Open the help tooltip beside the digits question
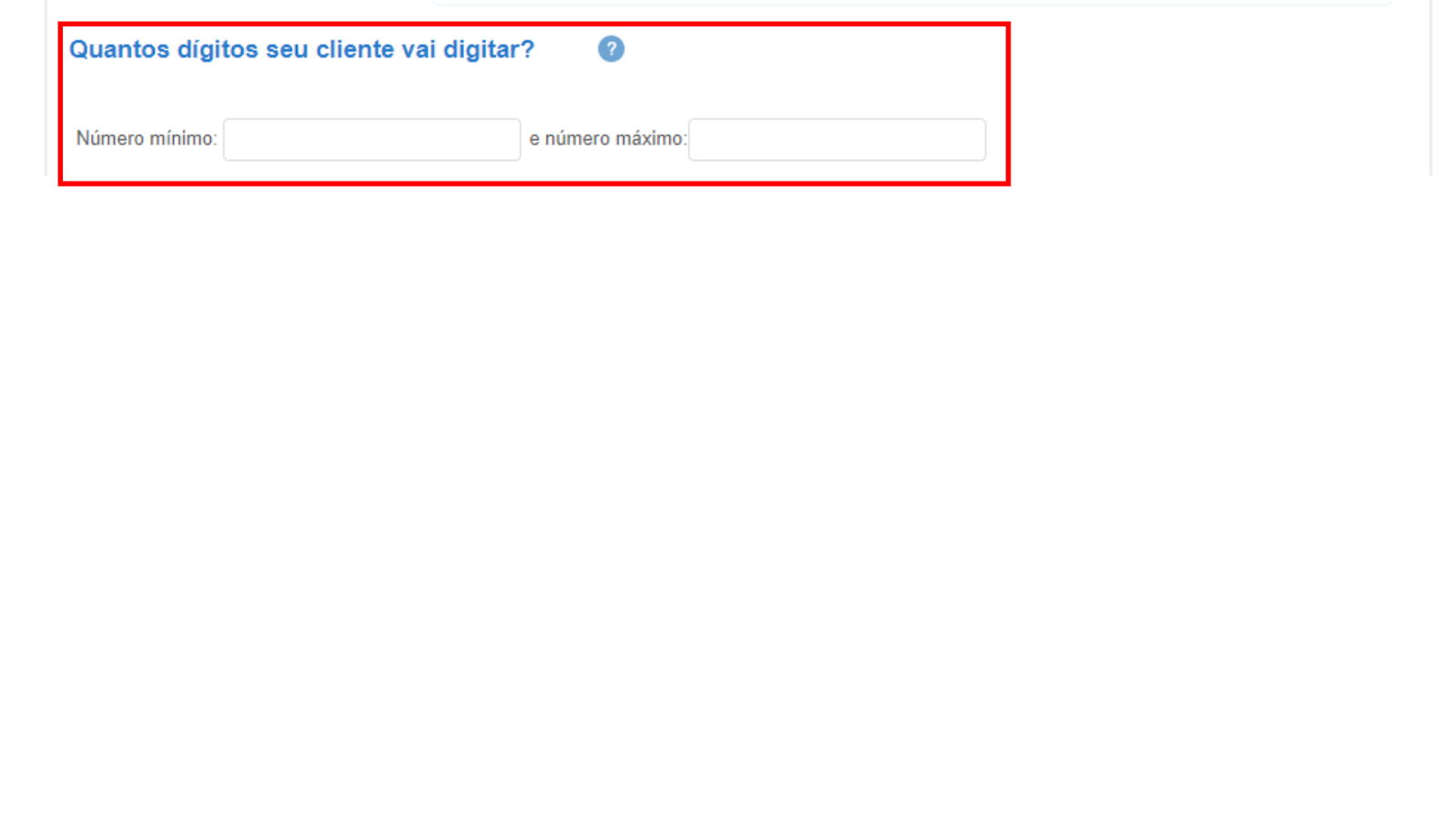Image resolution: width=1456 pixels, height=819 pixels. coord(611,49)
